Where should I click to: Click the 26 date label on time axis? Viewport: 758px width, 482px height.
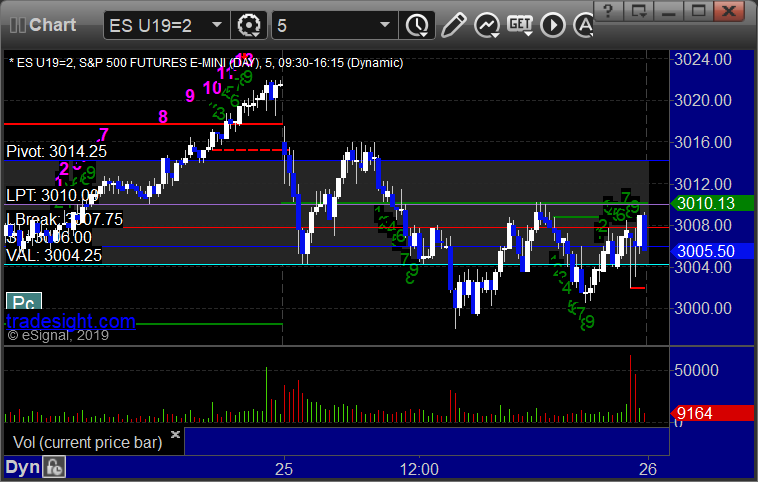pos(648,469)
